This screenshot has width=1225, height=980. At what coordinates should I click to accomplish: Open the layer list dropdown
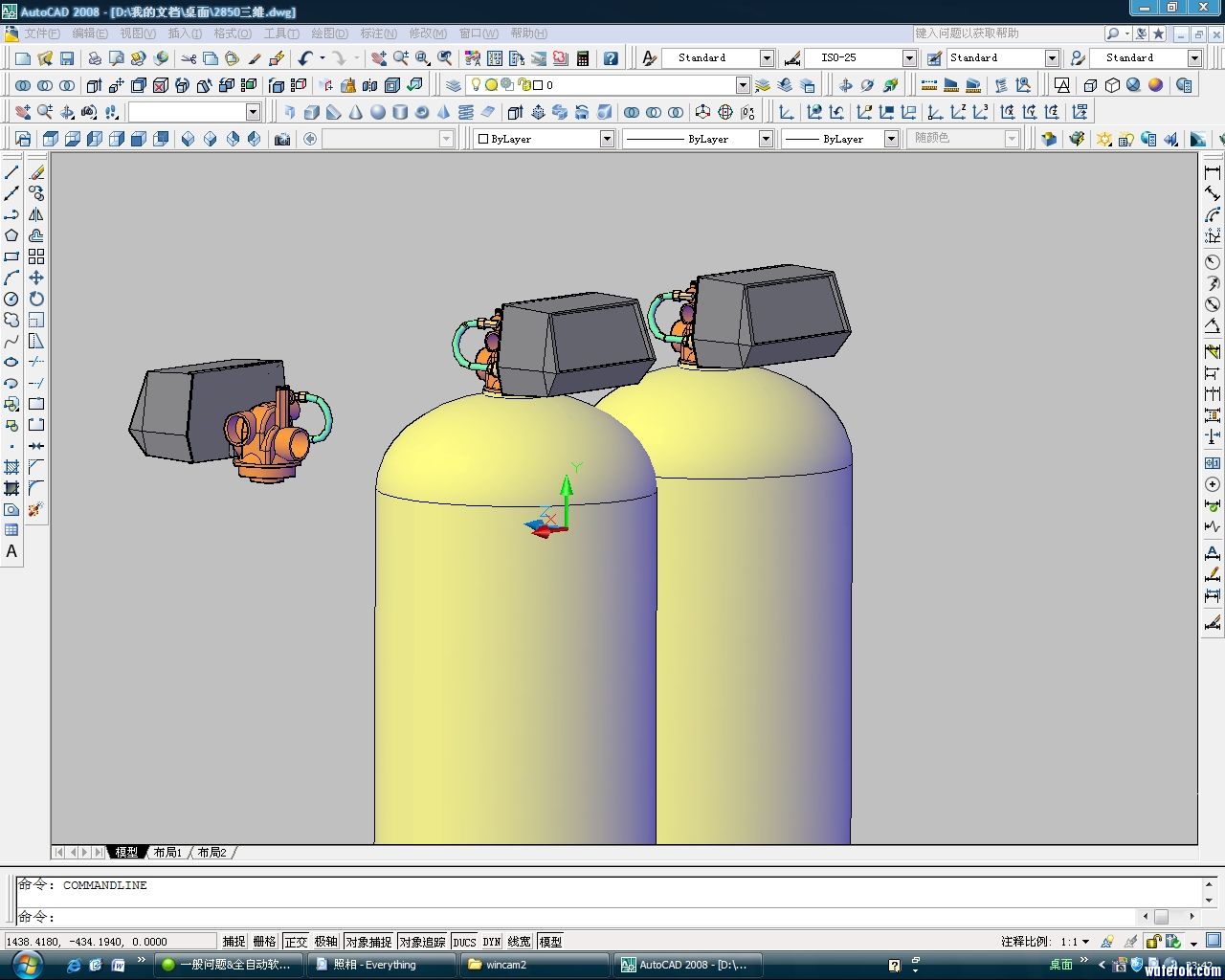click(743, 86)
